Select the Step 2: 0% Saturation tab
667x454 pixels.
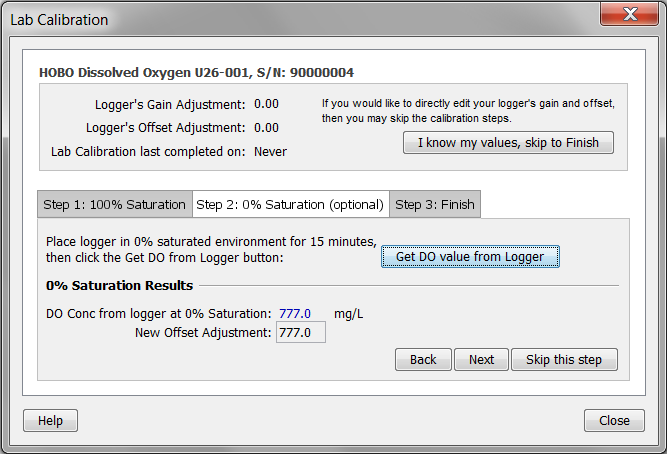(x=290, y=204)
